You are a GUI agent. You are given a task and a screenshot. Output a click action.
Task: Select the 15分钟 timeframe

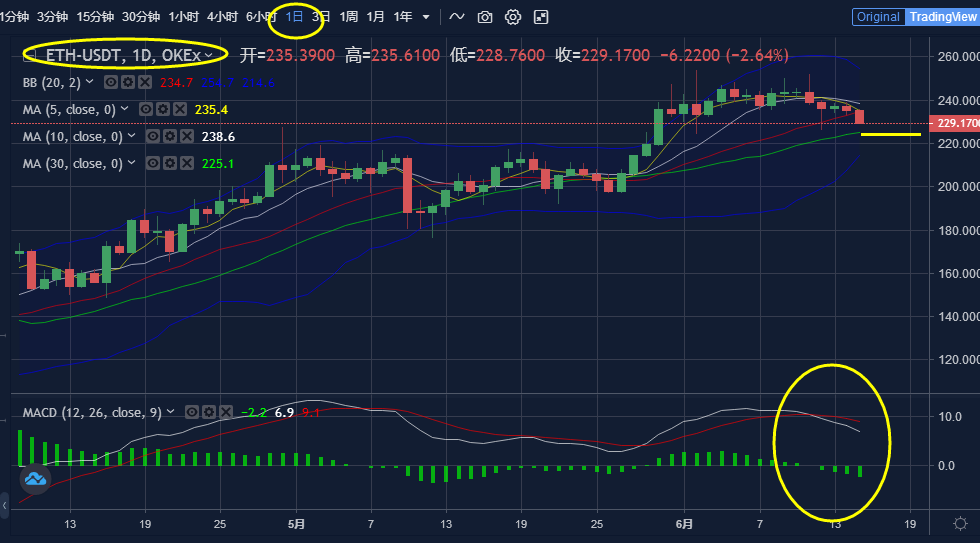point(95,17)
